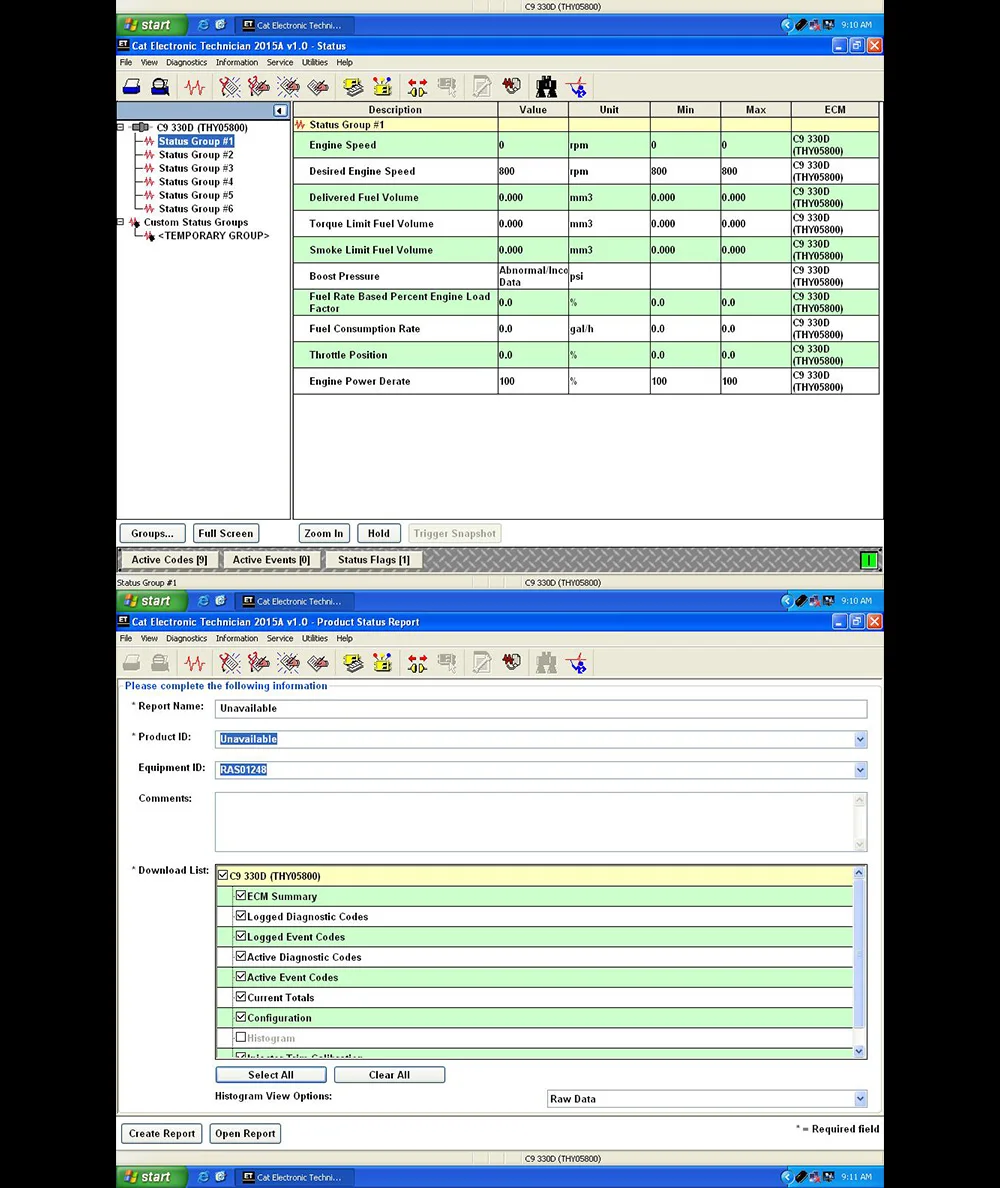Open Logged Diagnostic Codes icon in Status window

pyautogui.click(x=258, y=87)
